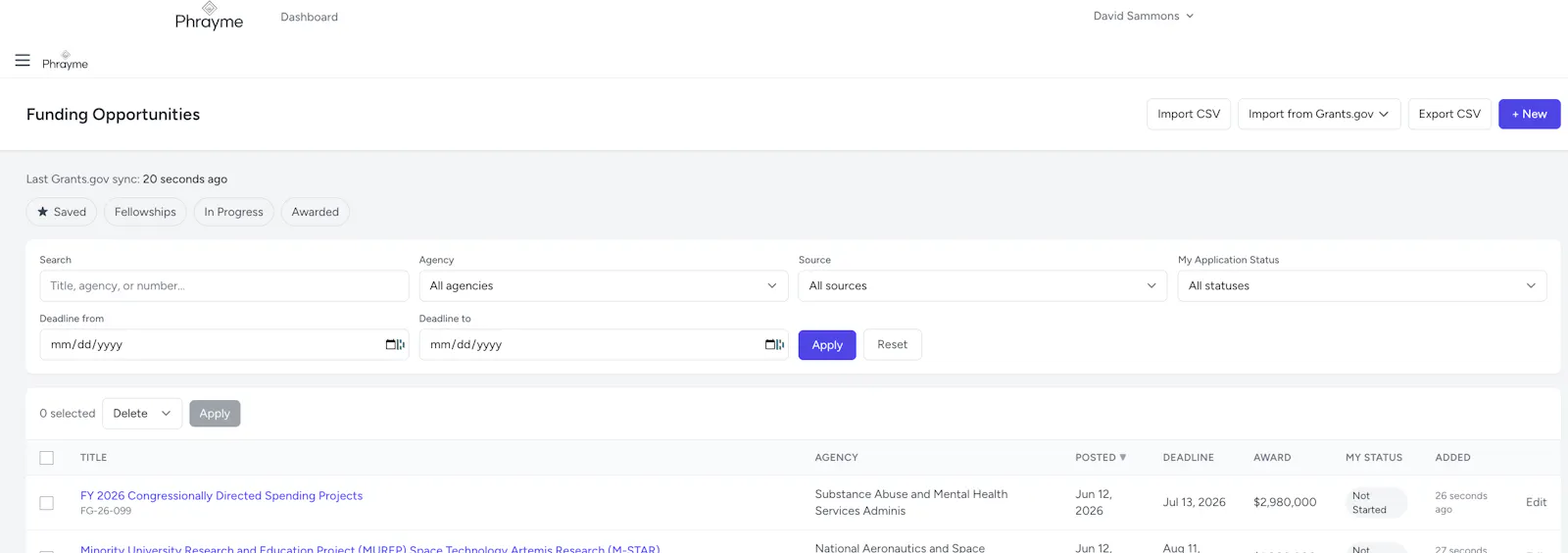Click the Jul 13, 2026 deadline cell
The height and width of the screenshot is (553, 1568).
coord(1194,502)
